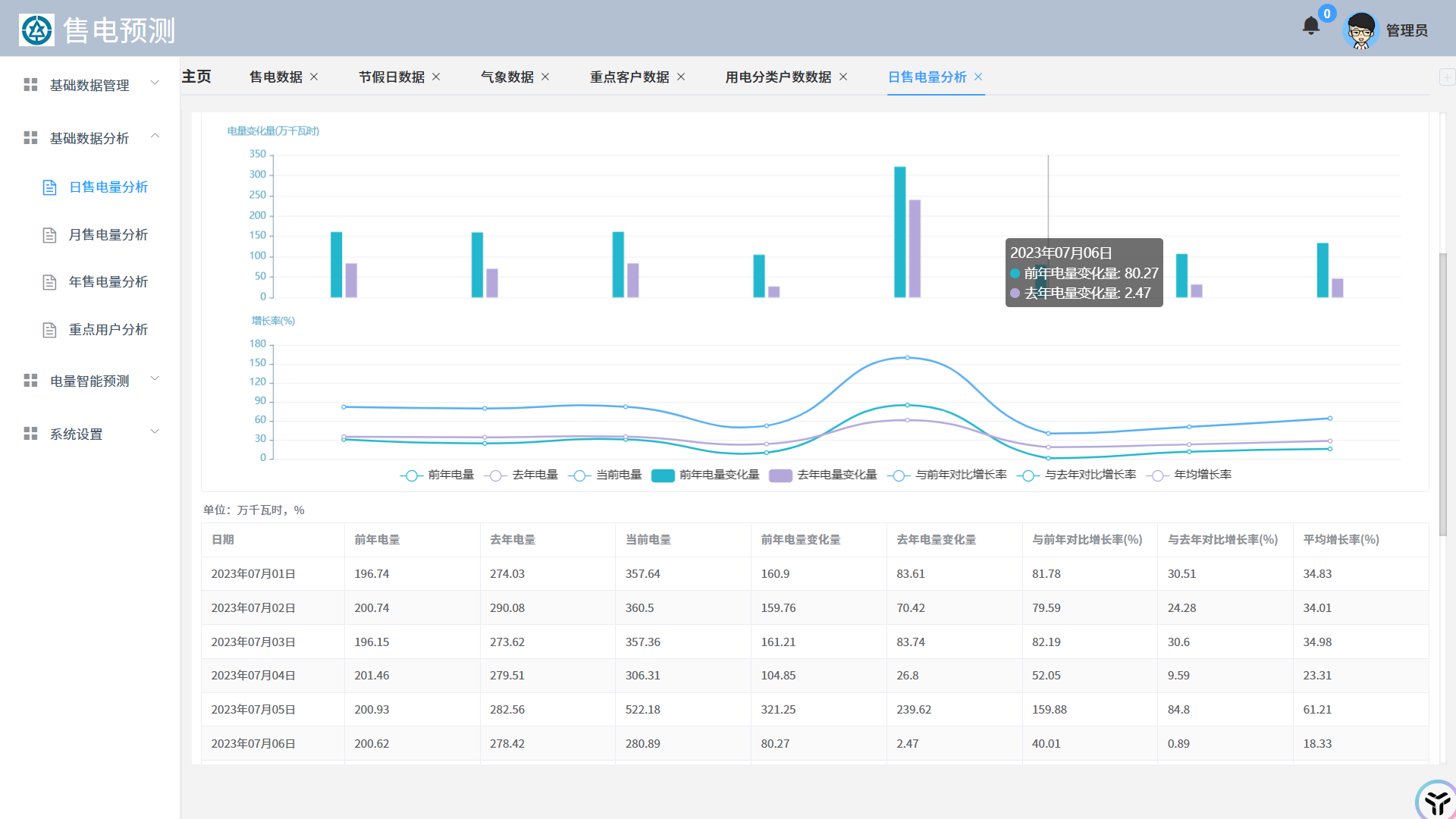Click the administrator avatar icon
This screenshot has width=1456, height=819.
tap(1360, 30)
